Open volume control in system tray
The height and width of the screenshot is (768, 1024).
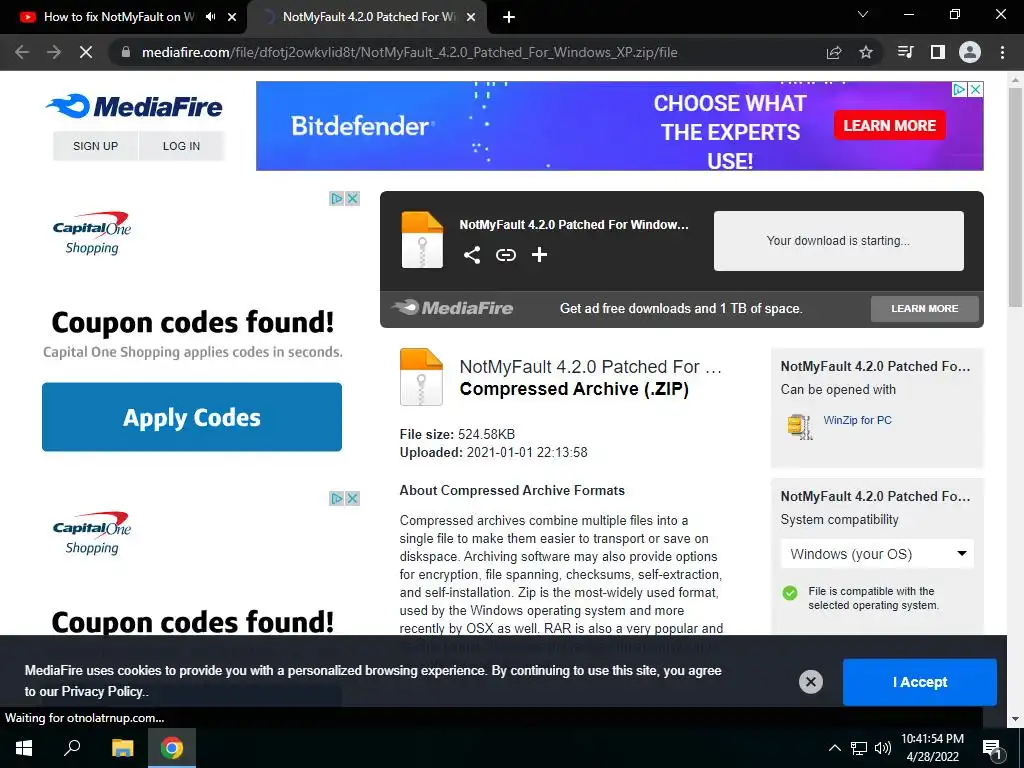tap(883, 748)
